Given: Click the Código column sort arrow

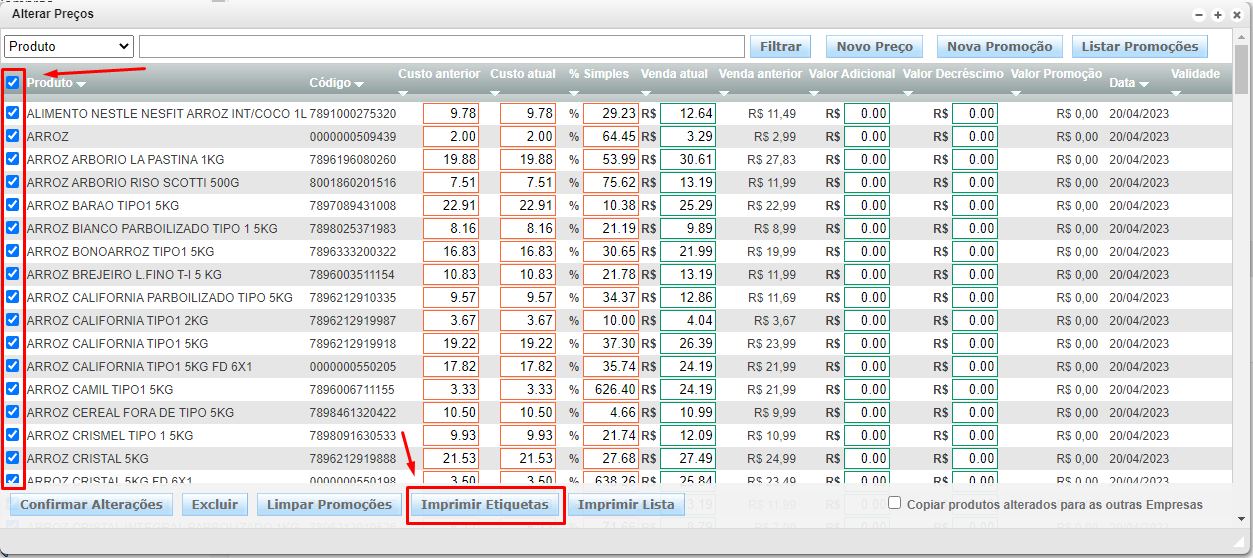Looking at the screenshot, I should [x=359, y=84].
